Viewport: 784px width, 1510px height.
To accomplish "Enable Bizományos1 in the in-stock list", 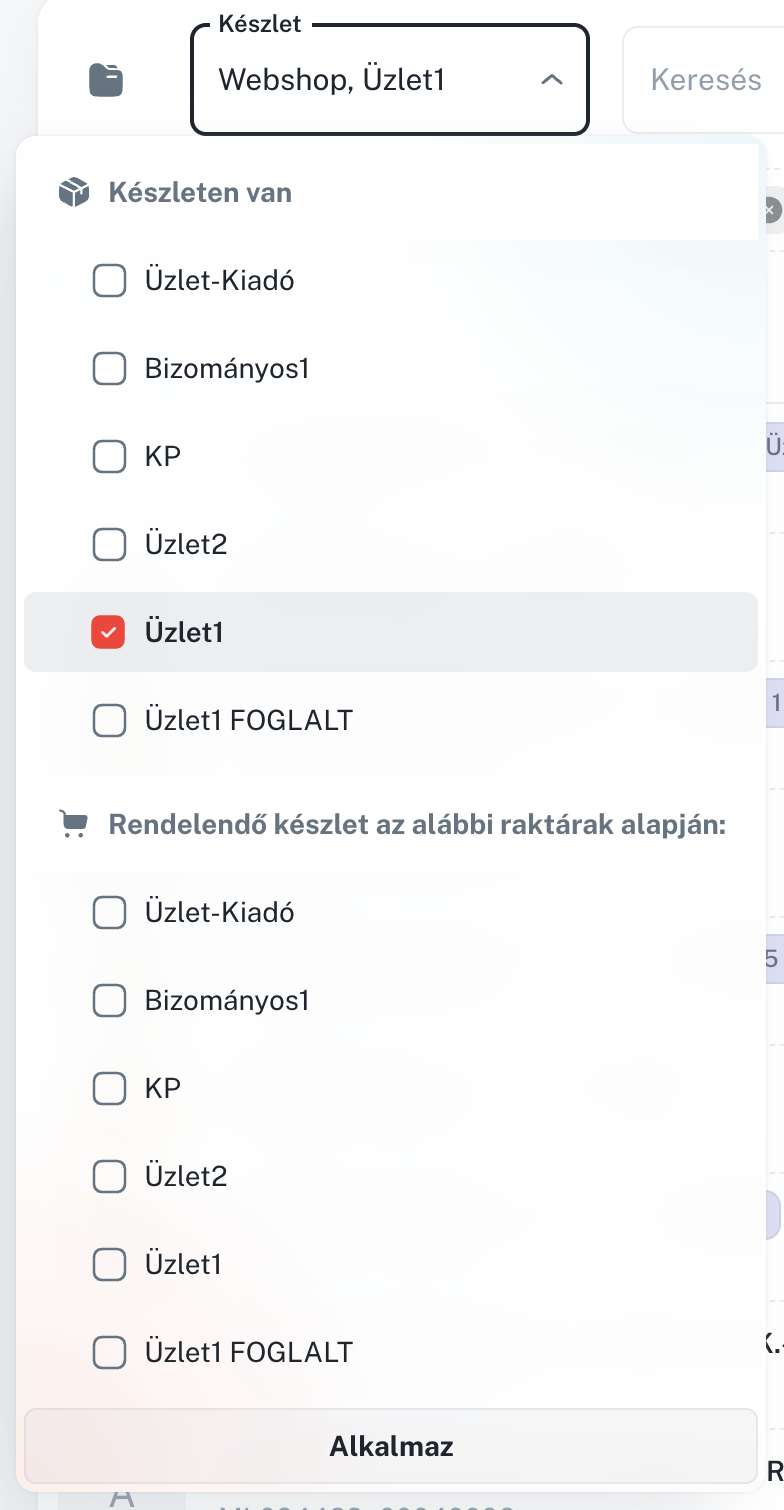I will (109, 369).
